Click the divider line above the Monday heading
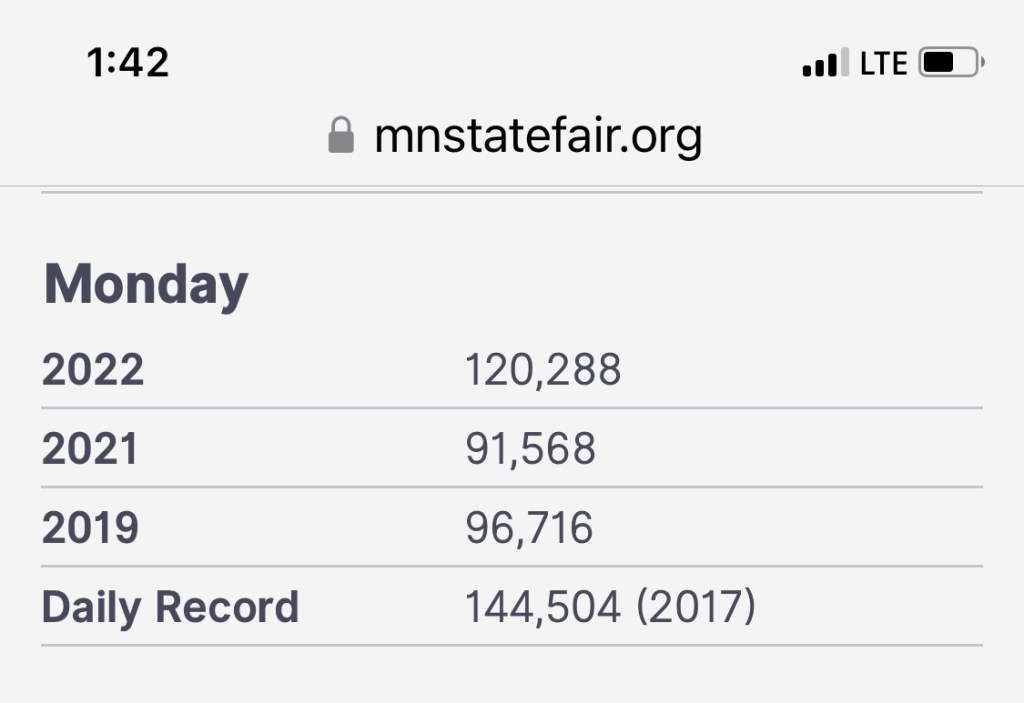 click(x=512, y=192)
